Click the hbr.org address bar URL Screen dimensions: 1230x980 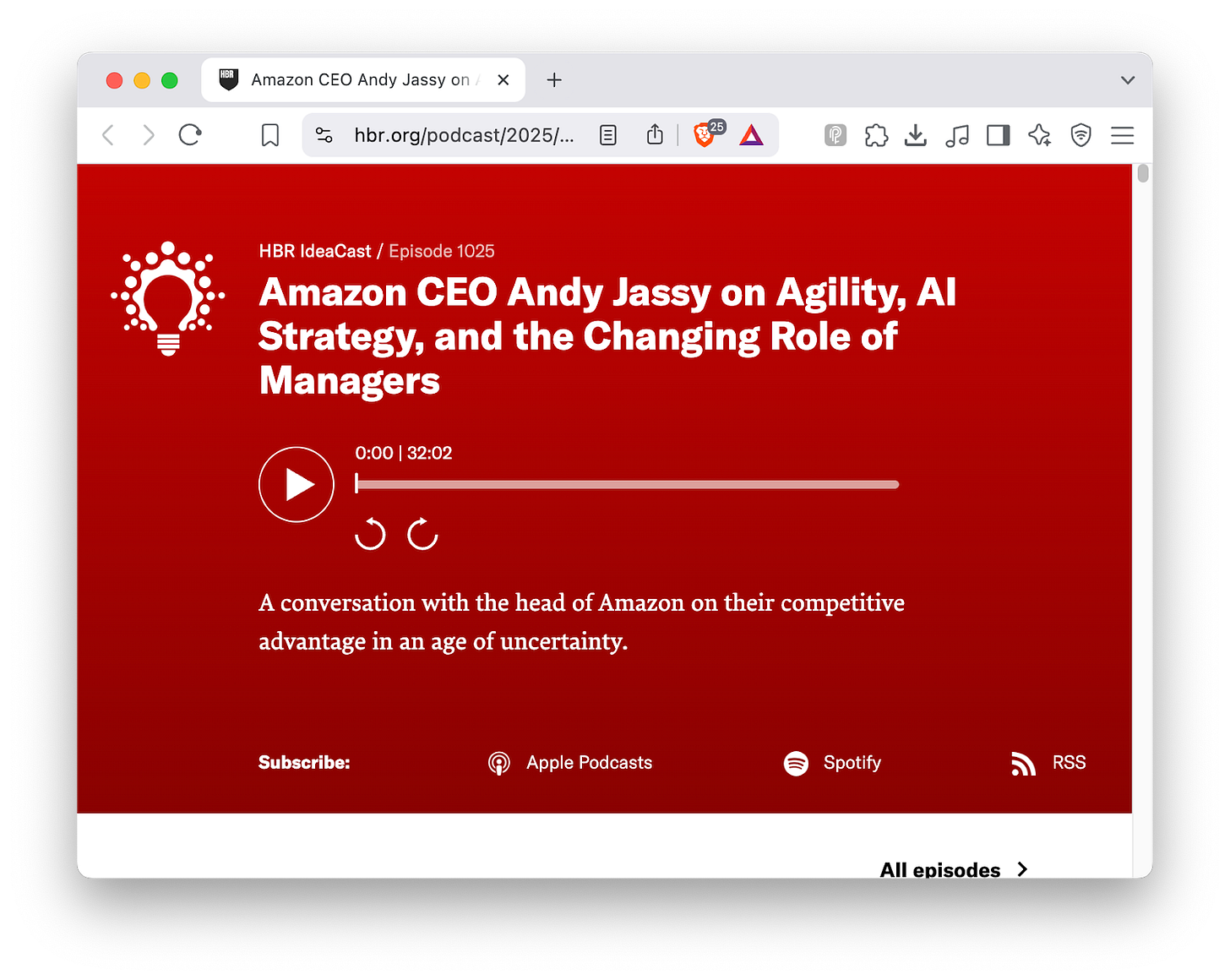464,135
